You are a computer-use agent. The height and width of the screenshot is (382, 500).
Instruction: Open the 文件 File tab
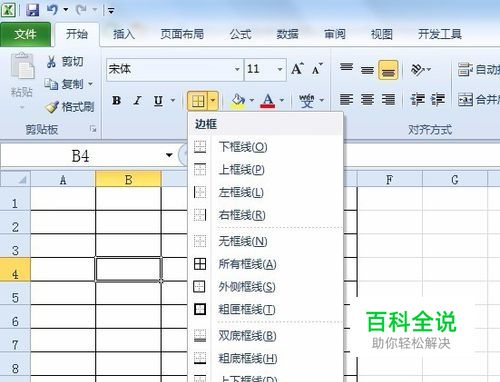coord(25,34)
